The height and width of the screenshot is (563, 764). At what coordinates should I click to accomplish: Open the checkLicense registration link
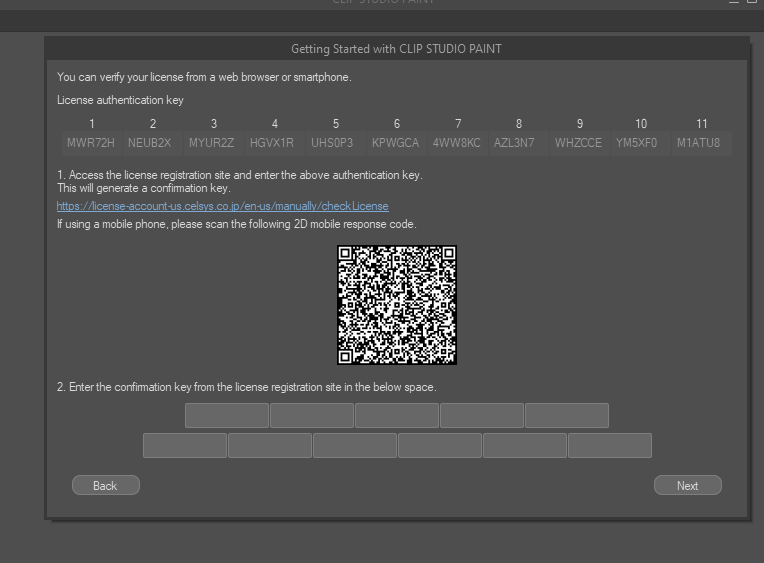click(x=223, y=206)
